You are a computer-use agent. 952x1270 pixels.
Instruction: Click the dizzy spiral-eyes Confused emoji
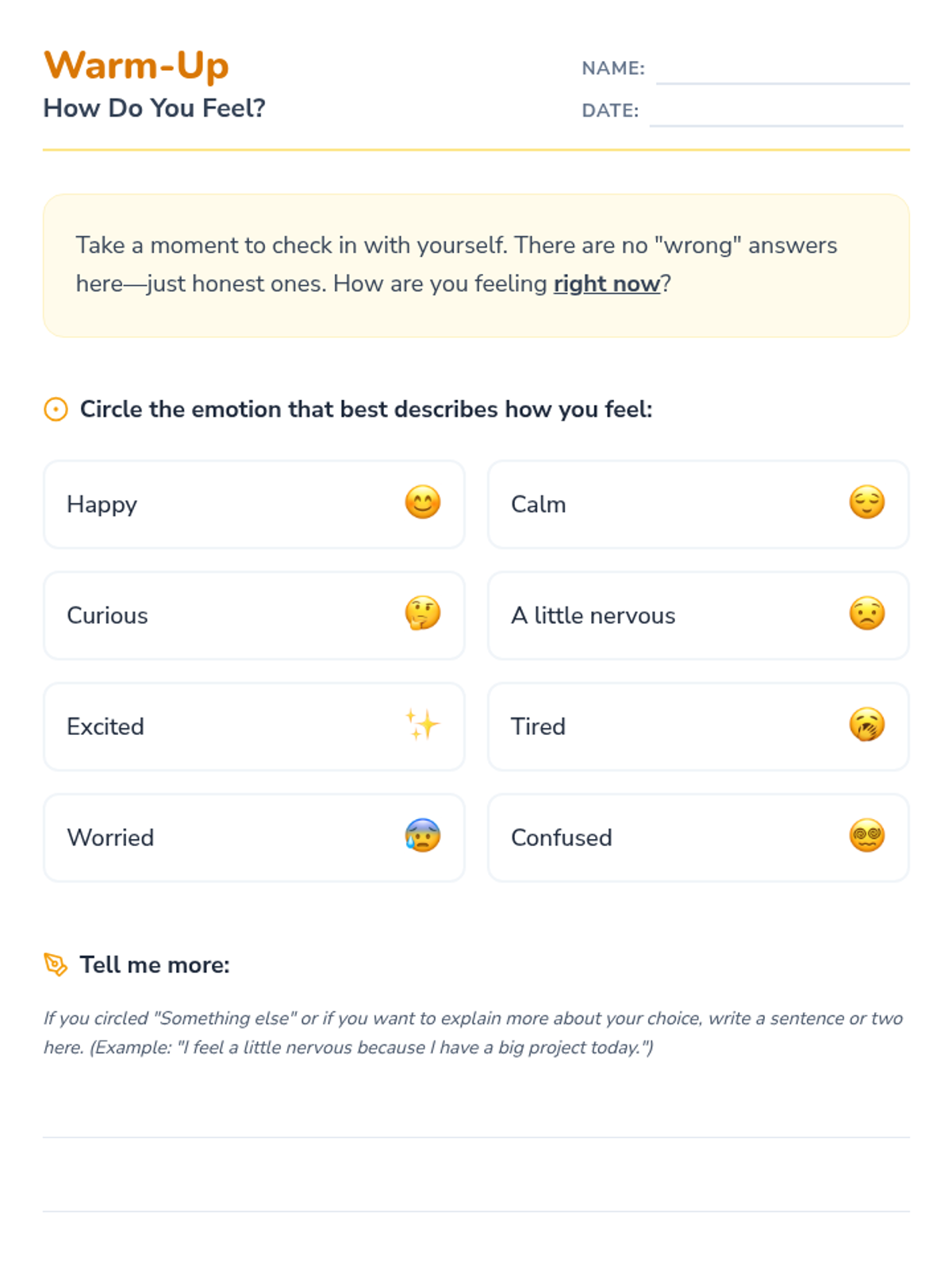click(x=866, y=837)
